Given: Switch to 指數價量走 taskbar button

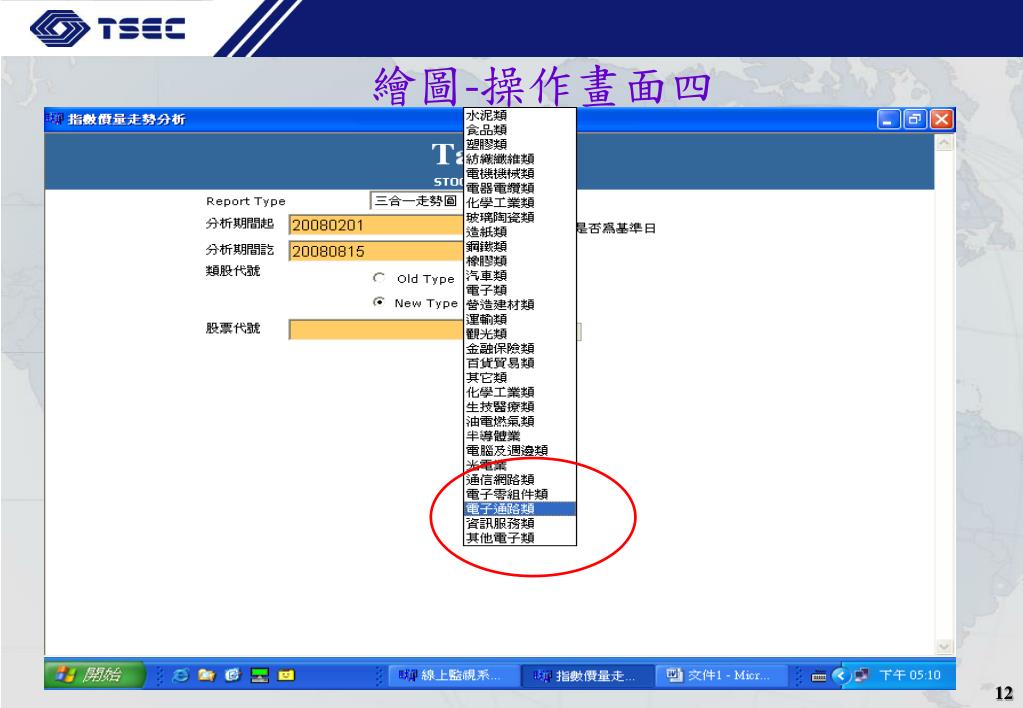Looking at the screenshot, I should click(x=588, y=676).
